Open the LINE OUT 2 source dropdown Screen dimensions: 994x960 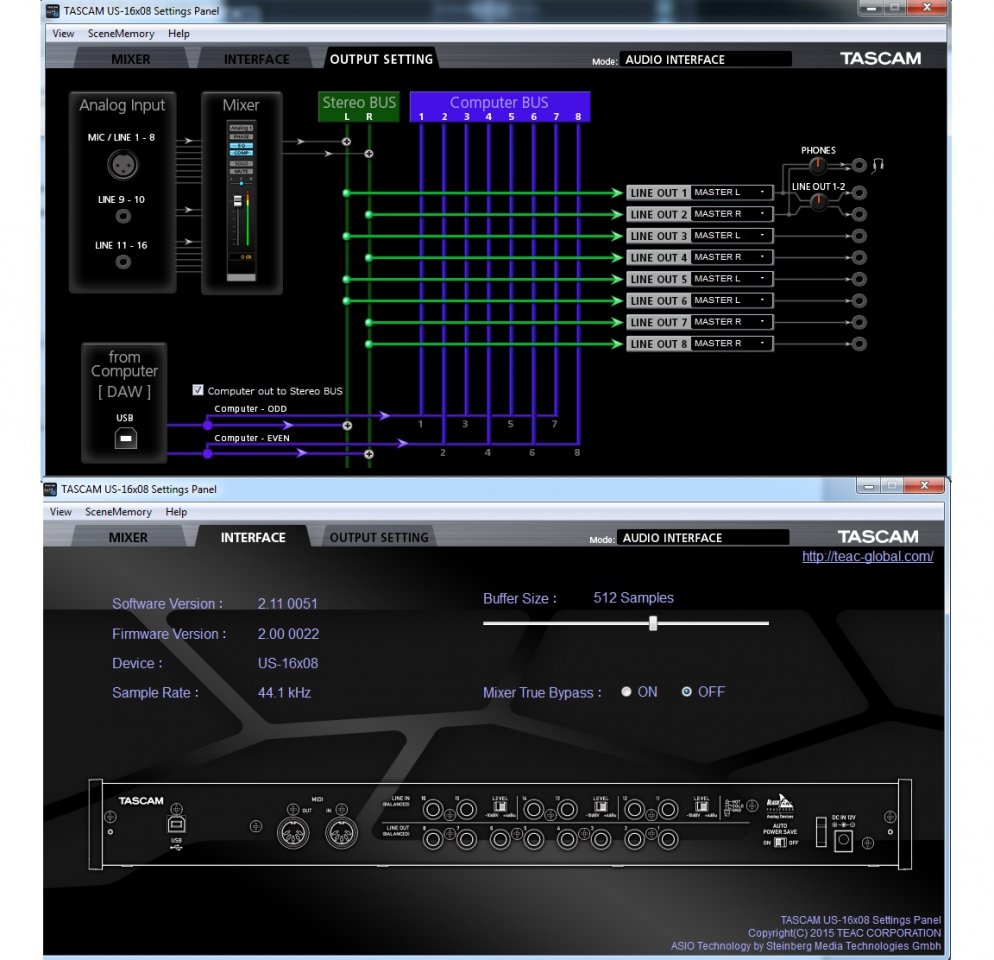[732, 214]
